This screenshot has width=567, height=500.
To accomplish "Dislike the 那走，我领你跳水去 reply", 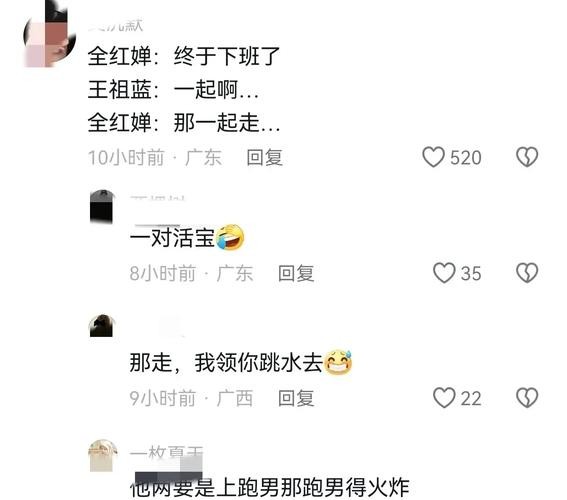I will [527, 398].
